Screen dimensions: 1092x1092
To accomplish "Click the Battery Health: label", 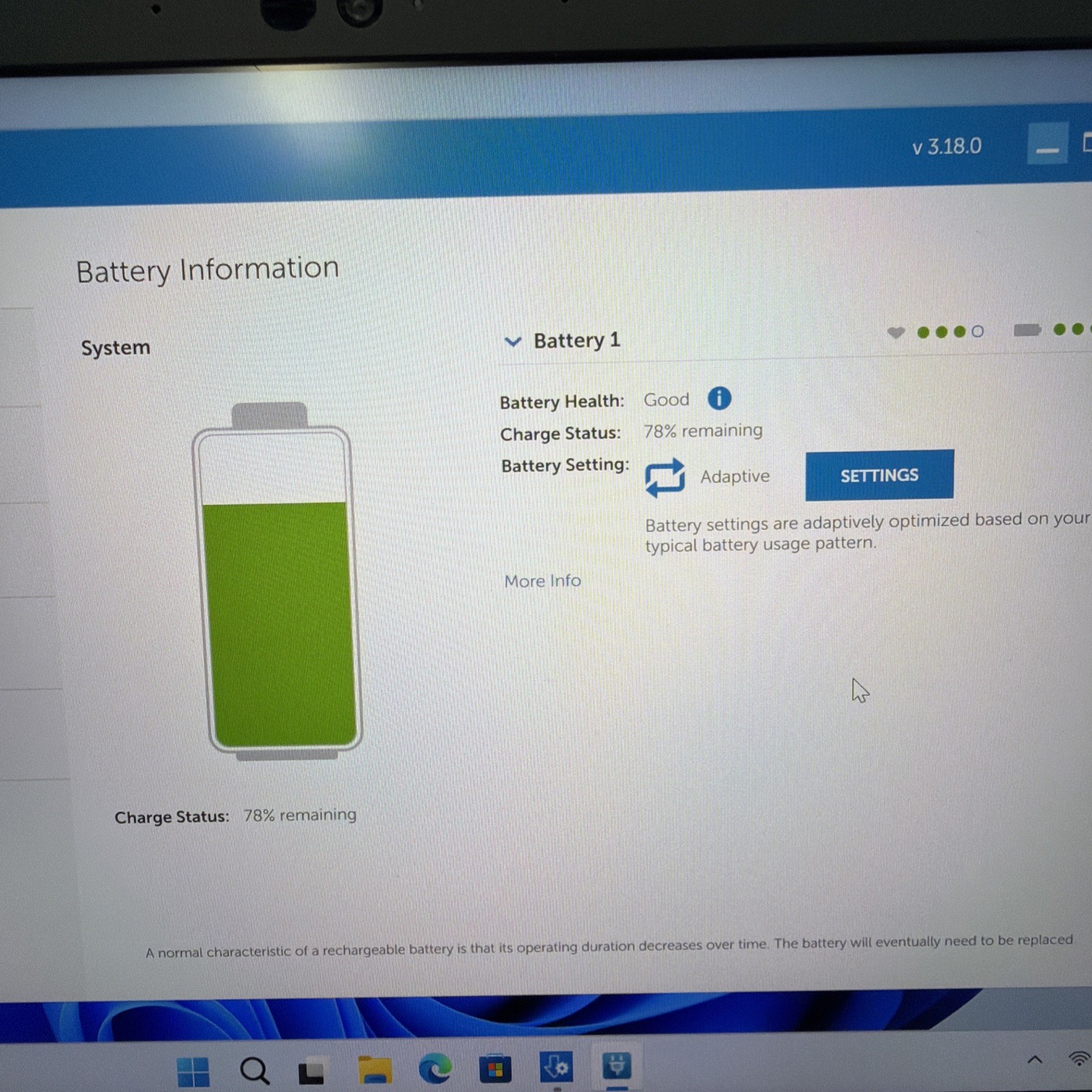I will coord(562,401).
